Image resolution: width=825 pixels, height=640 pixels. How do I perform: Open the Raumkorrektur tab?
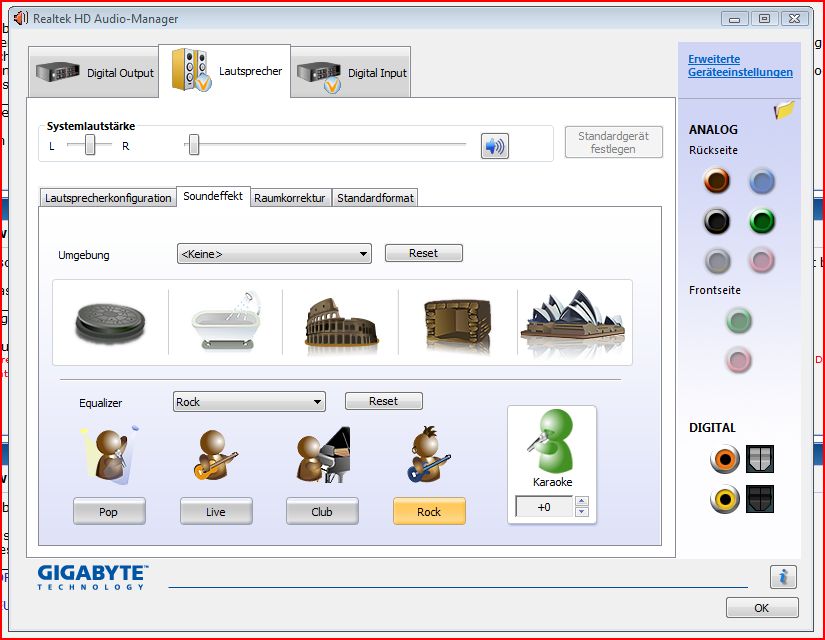(290, 198)
